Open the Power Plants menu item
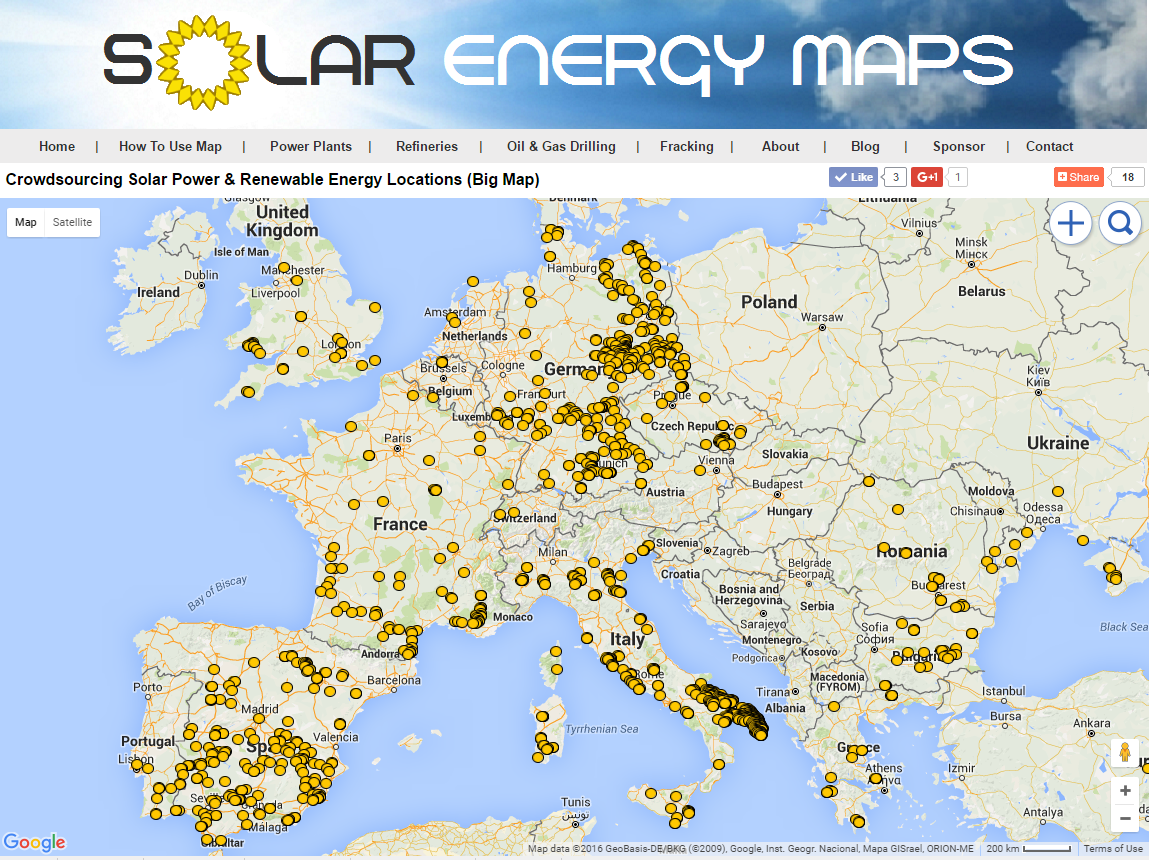 pyautogui.click(x=311, y=146)
